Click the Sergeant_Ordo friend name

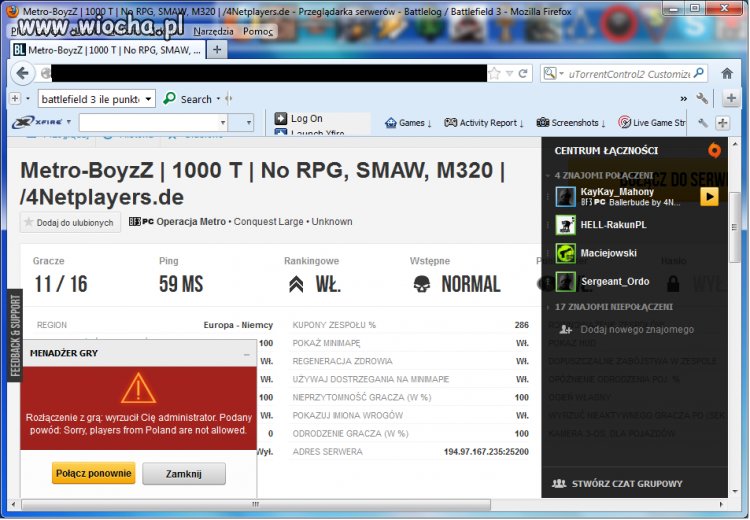click(x=615, y=281)
